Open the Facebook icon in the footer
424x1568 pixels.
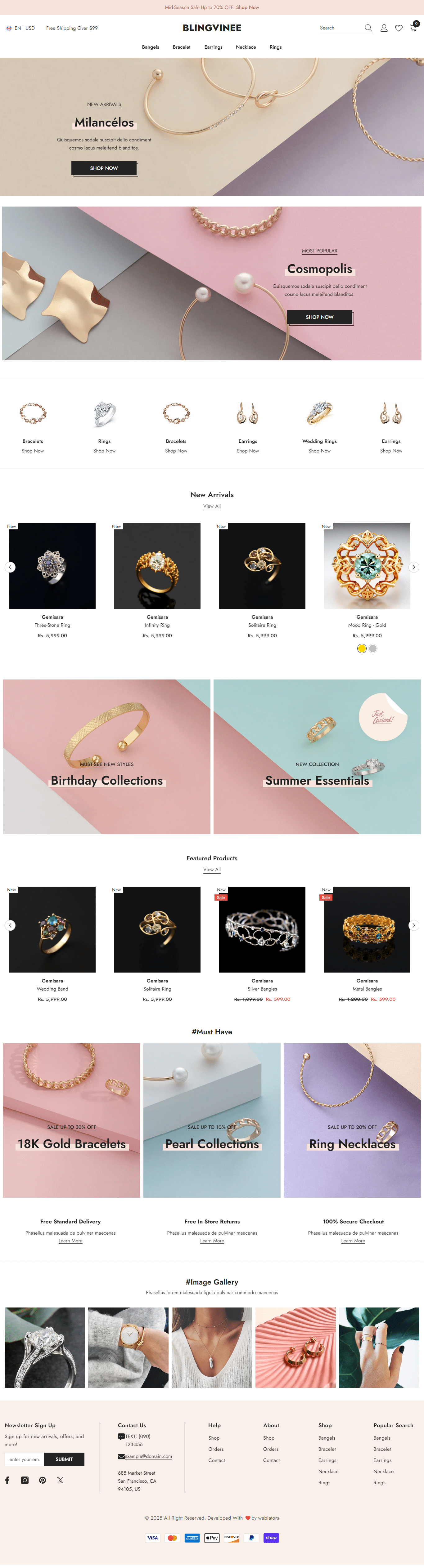(7, 1480)
